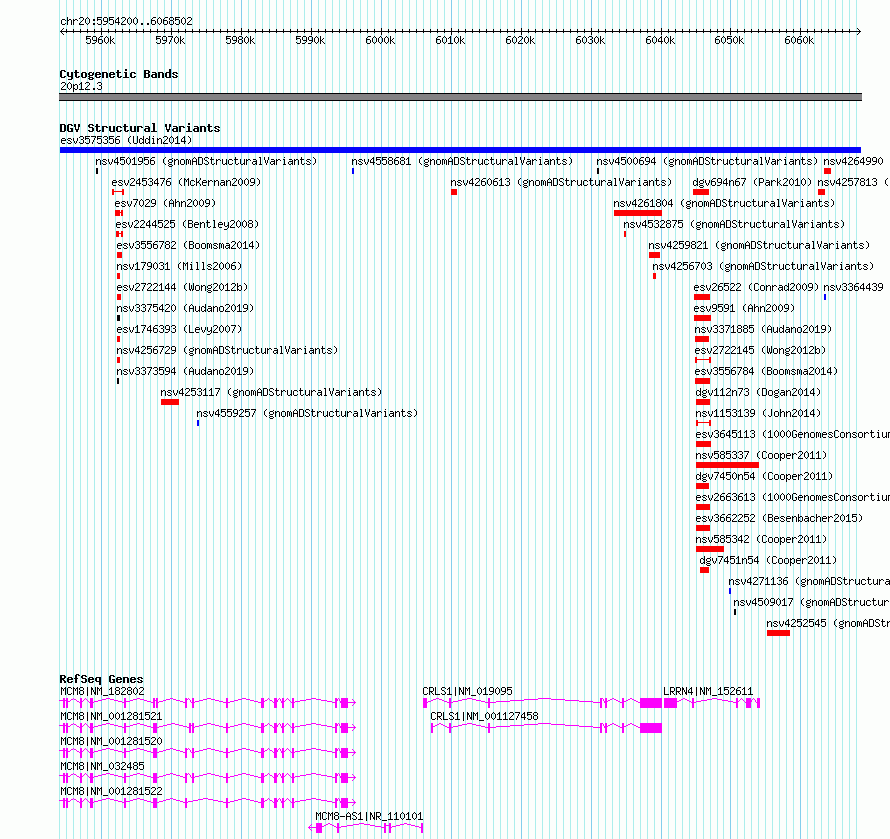Click nsv3371885 (Audano2019) label
The height and width of the screenshot is (839, 890).
[763, 329]
